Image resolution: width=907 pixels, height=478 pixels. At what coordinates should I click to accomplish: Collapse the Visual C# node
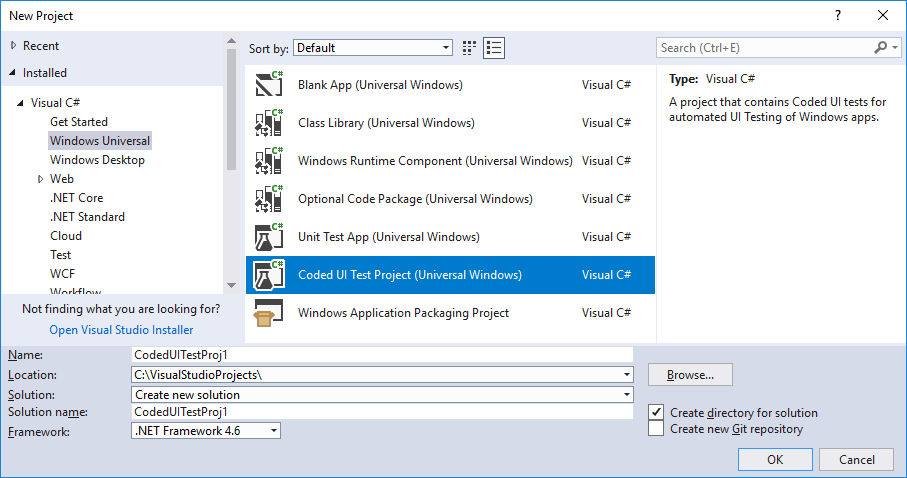(x=20, y=102)
